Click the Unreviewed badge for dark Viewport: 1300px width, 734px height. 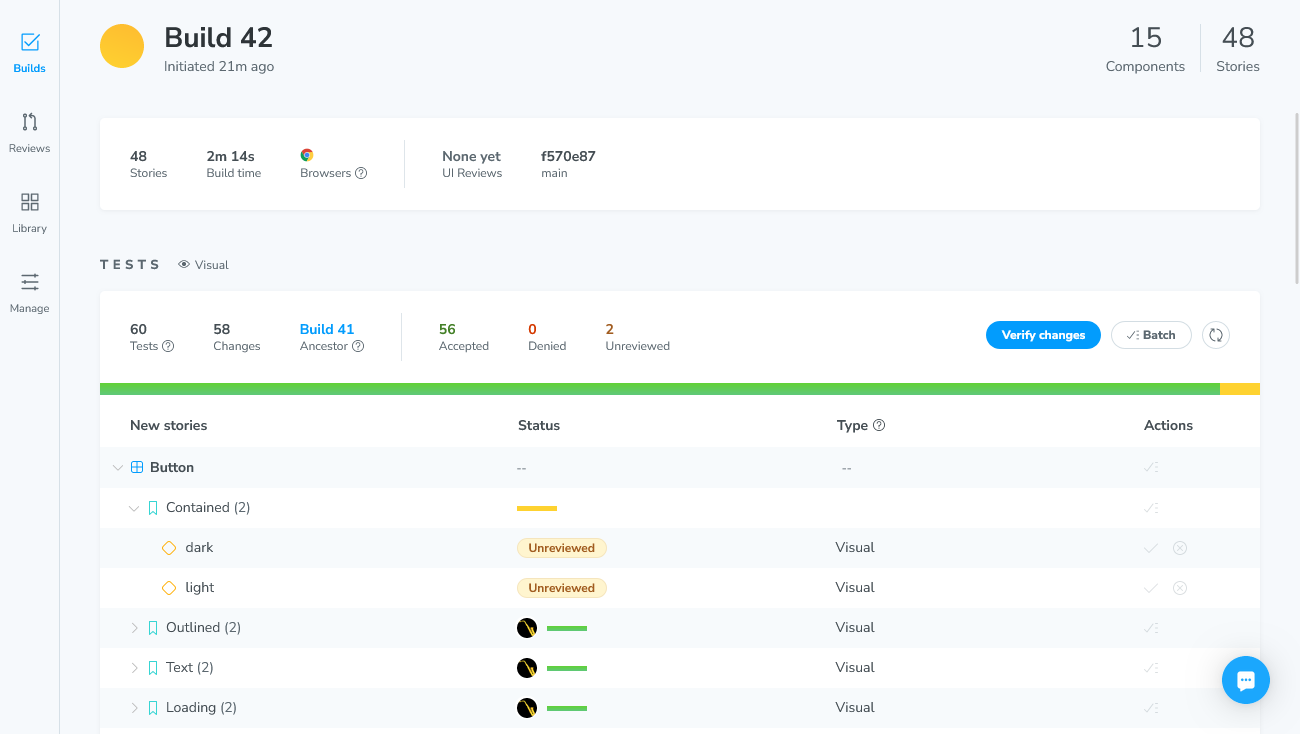pyautogui.click(x=561, y=548)
